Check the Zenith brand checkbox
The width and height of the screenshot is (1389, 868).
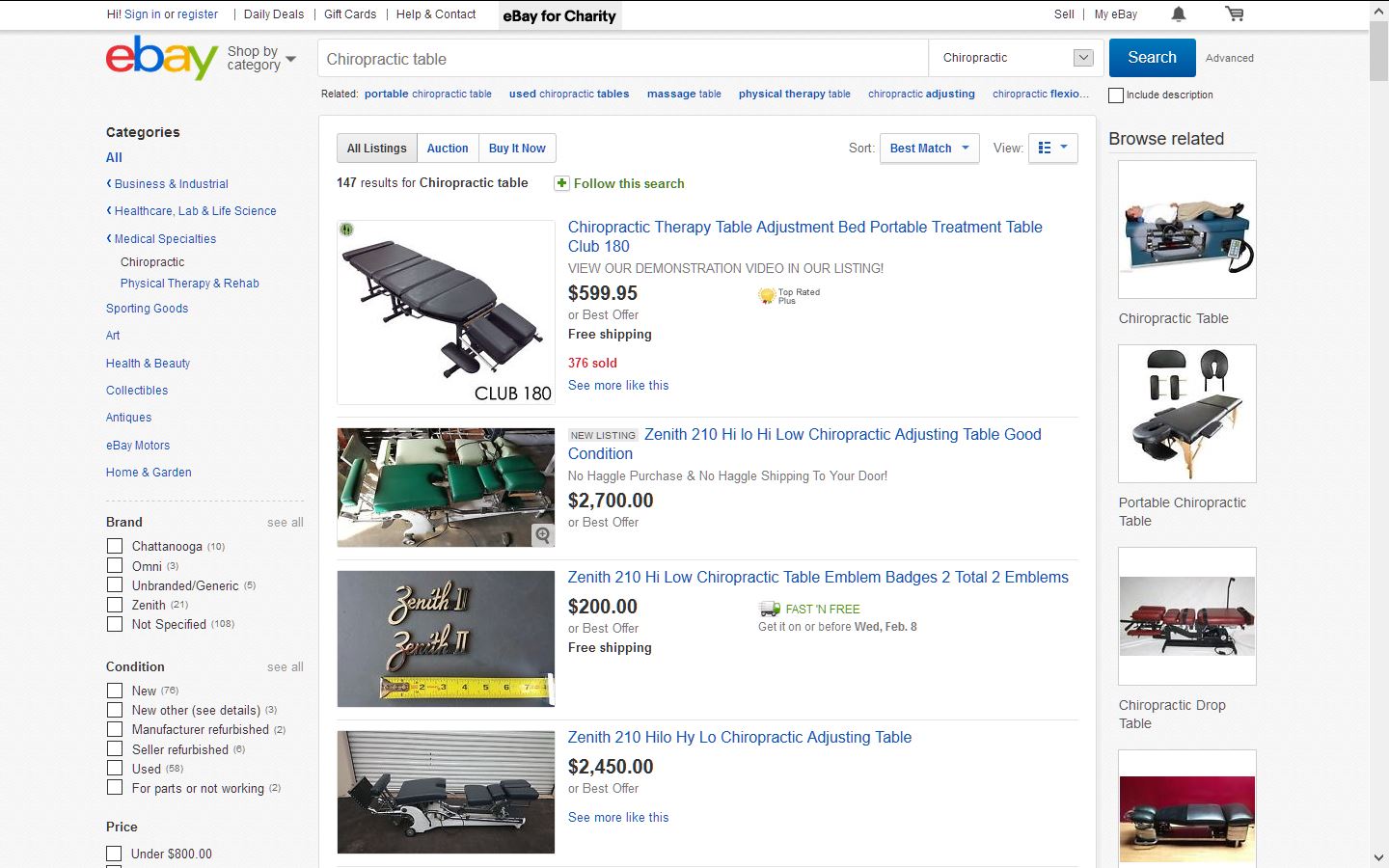115,605
